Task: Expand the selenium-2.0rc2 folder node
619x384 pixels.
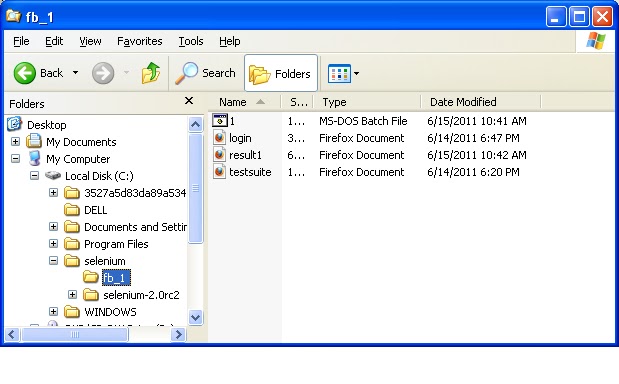Action: tap(72, 294)
